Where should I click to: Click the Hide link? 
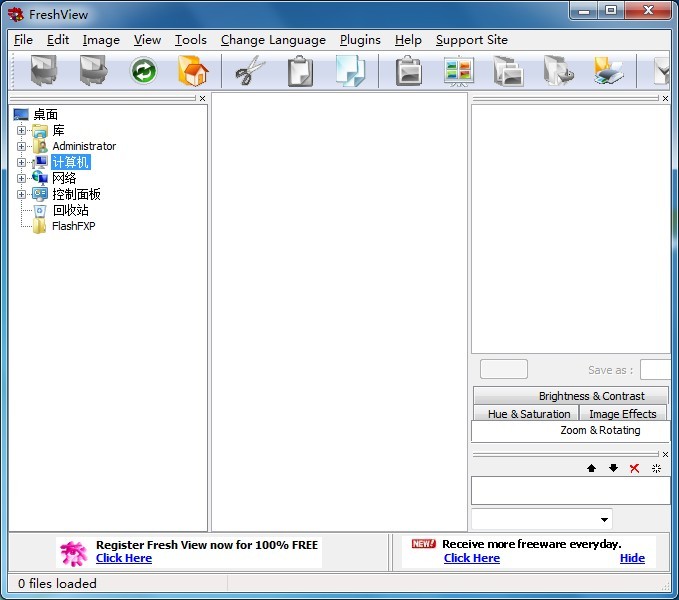click(x=632, y=558)
